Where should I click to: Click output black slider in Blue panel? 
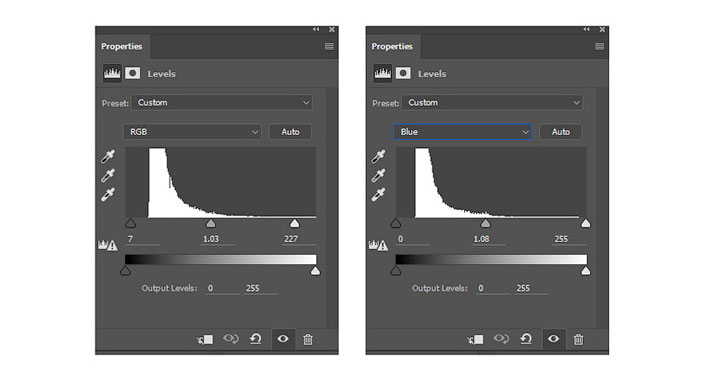coord(396,271)
